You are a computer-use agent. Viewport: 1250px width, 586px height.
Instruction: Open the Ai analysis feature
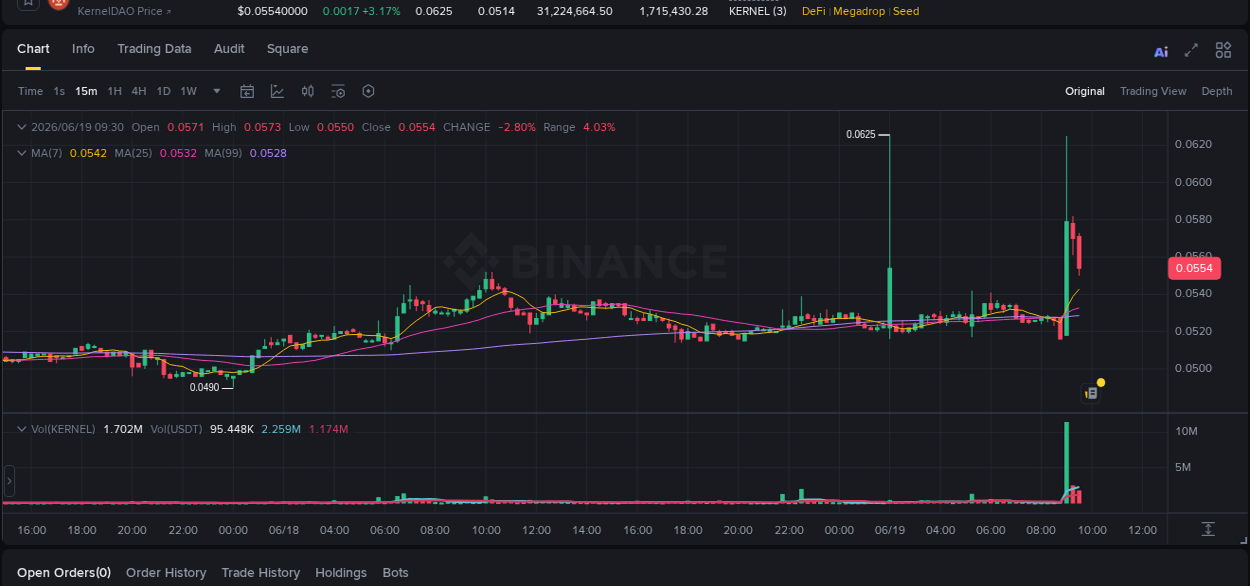click(x=1161, y=52)
